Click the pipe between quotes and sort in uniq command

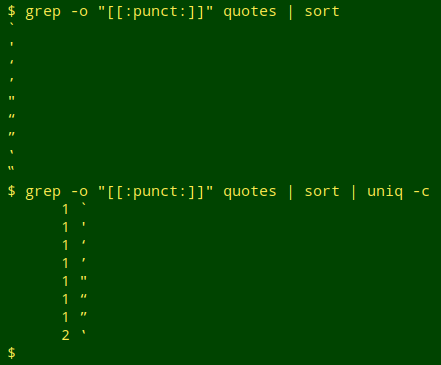point(291,192)
